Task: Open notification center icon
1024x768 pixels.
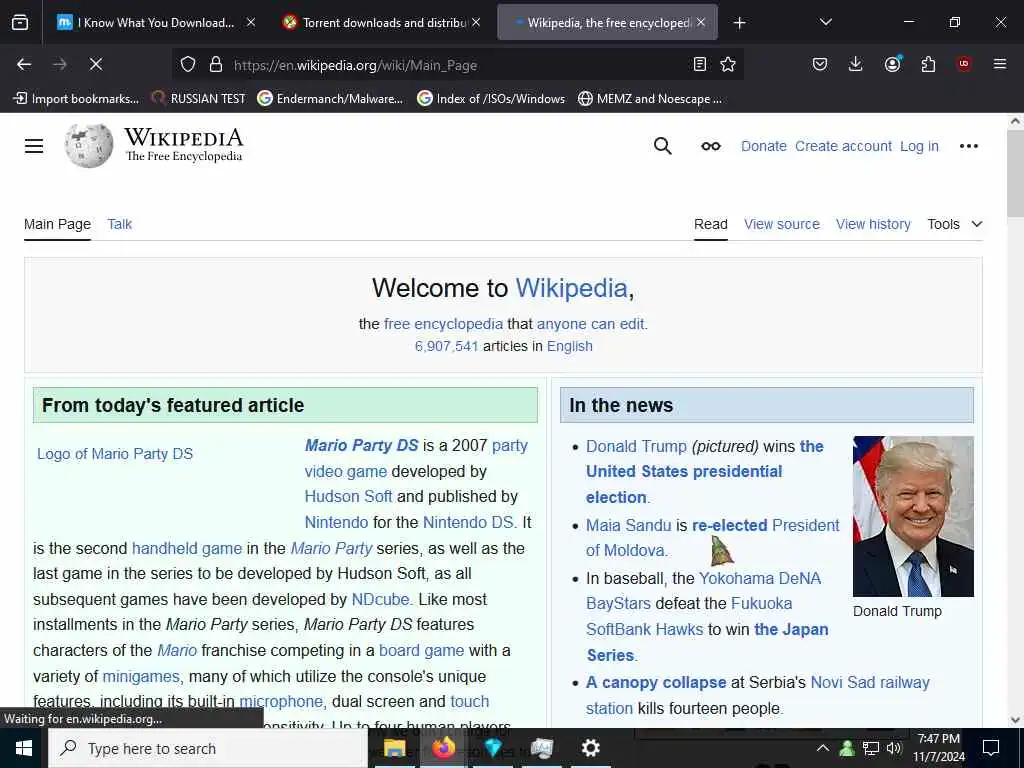Action: 991,748
